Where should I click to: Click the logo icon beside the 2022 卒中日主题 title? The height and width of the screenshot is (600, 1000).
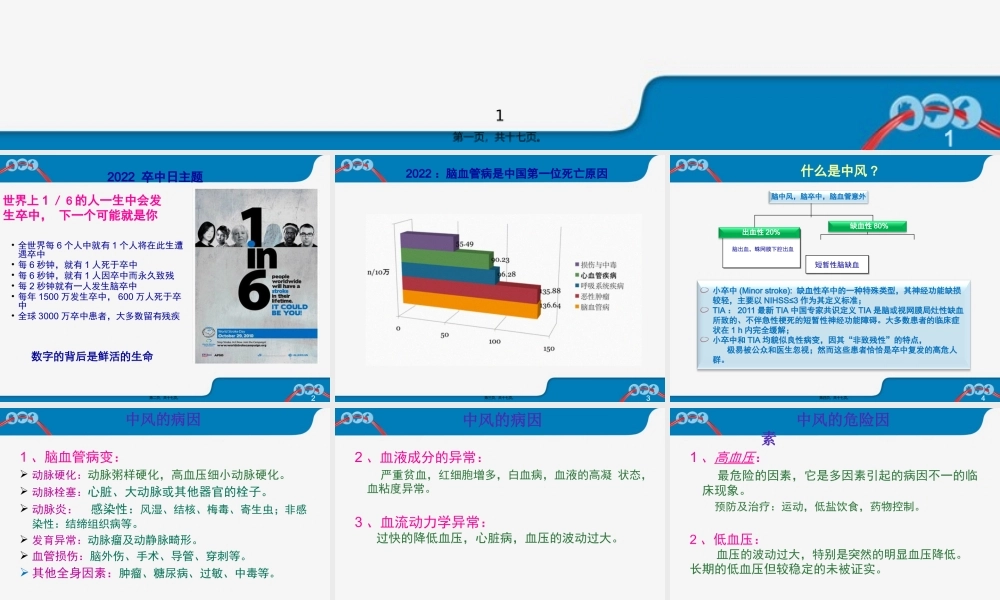[20, 166]
